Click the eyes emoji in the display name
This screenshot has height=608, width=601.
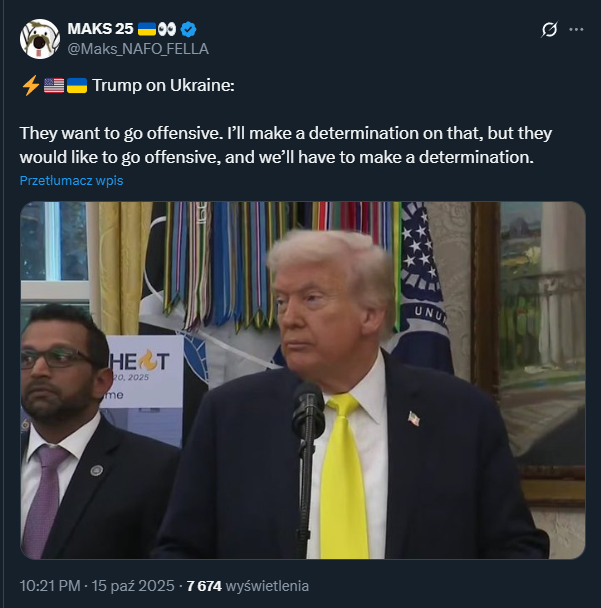(167, 29)
